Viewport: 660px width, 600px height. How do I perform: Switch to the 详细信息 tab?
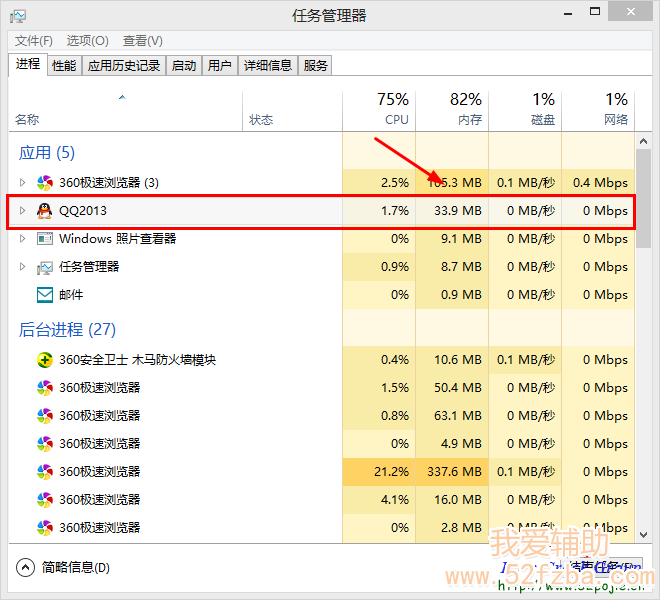268,66
